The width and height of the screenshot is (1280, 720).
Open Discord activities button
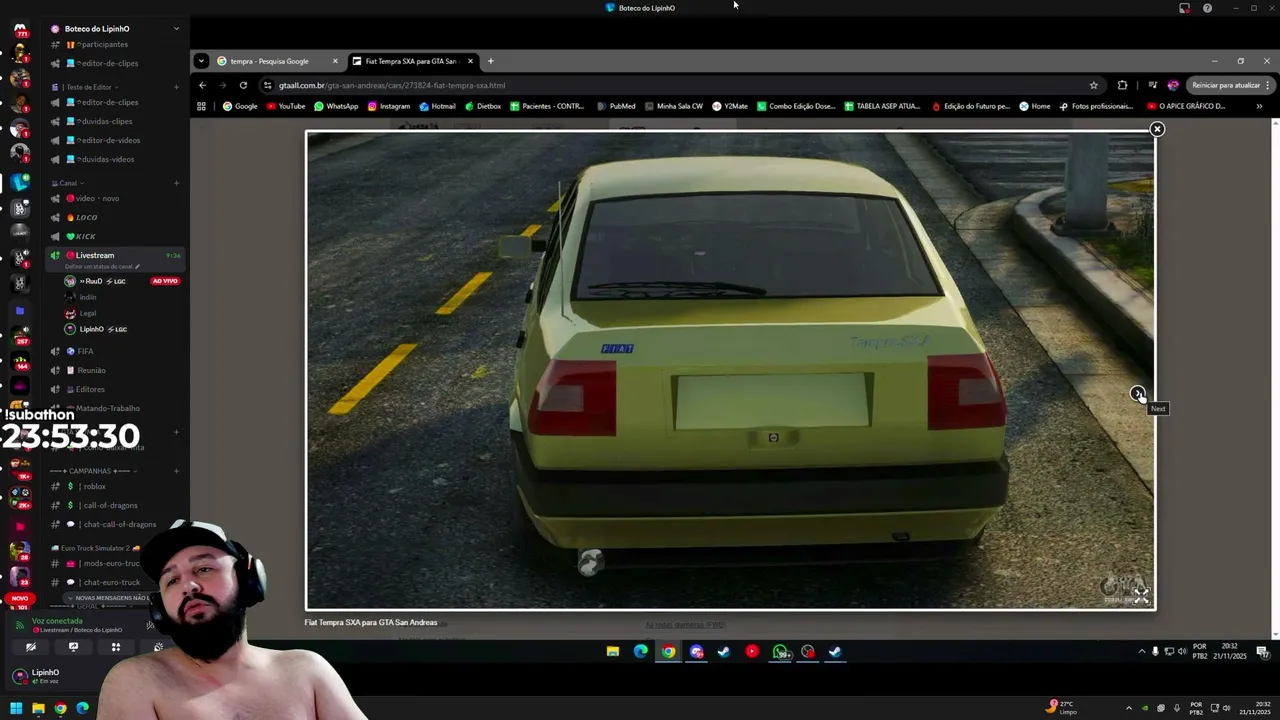pyautogui.click(x=116, y=647)
